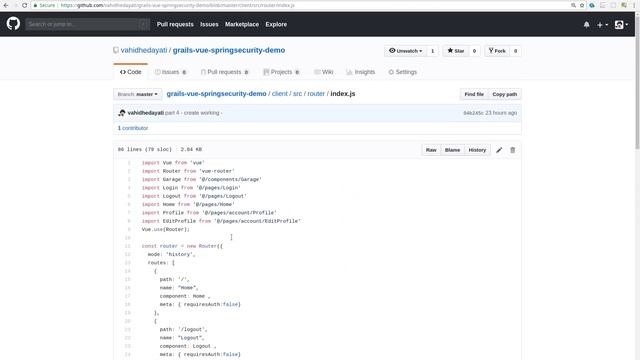Go to Explore
The height and width of the screenshot is (360, 640).
point(276,24)
